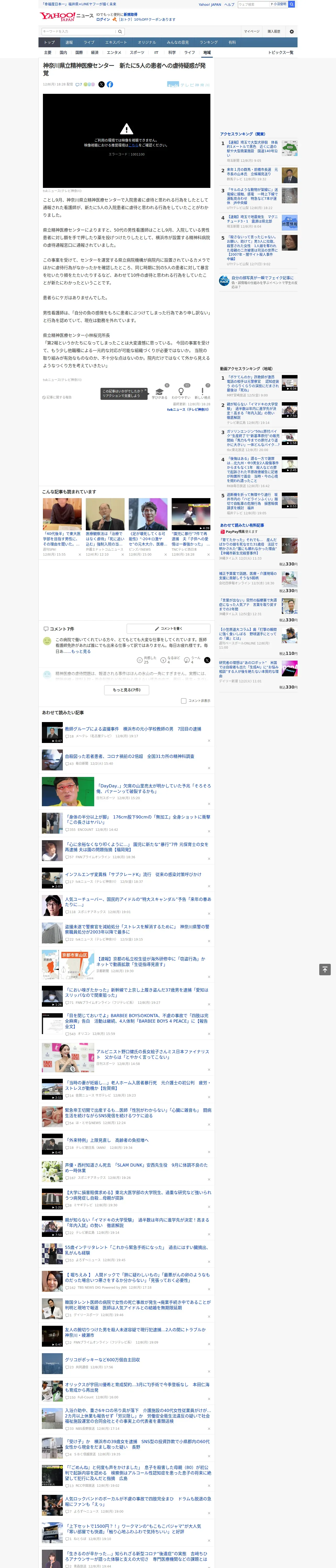
Task: Dismiss the 教師グループによる盗撮事件 recommendation
Action: [209, 741]
